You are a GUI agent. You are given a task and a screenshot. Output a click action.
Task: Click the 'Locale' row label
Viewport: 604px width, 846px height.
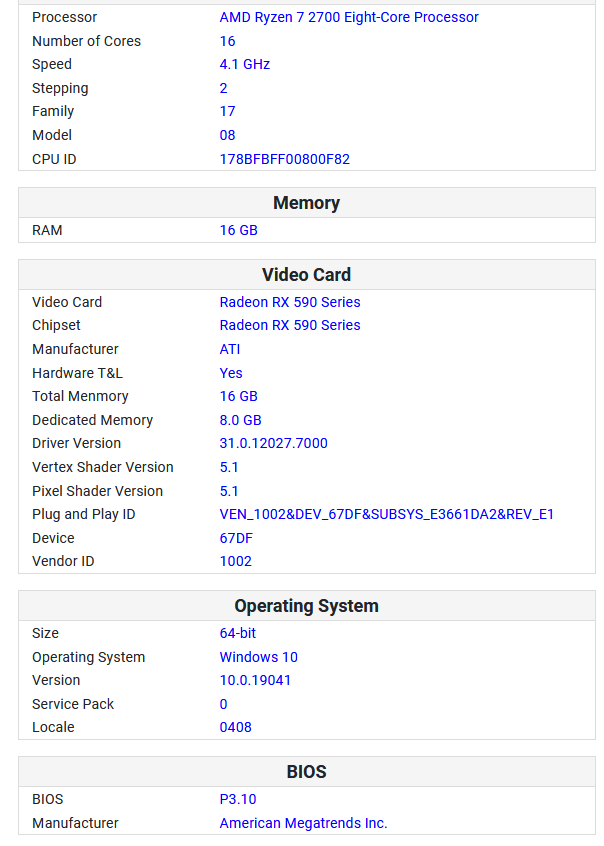53,727
